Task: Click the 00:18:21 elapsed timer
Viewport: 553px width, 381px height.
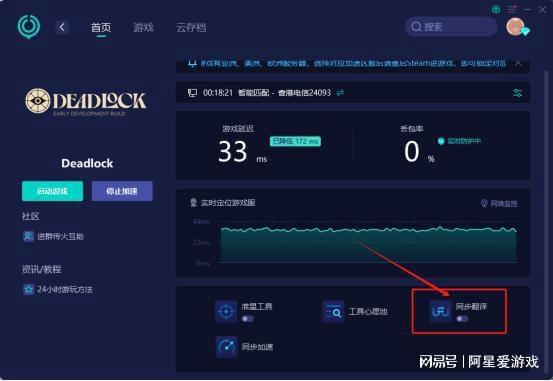Action: [218, 93]
